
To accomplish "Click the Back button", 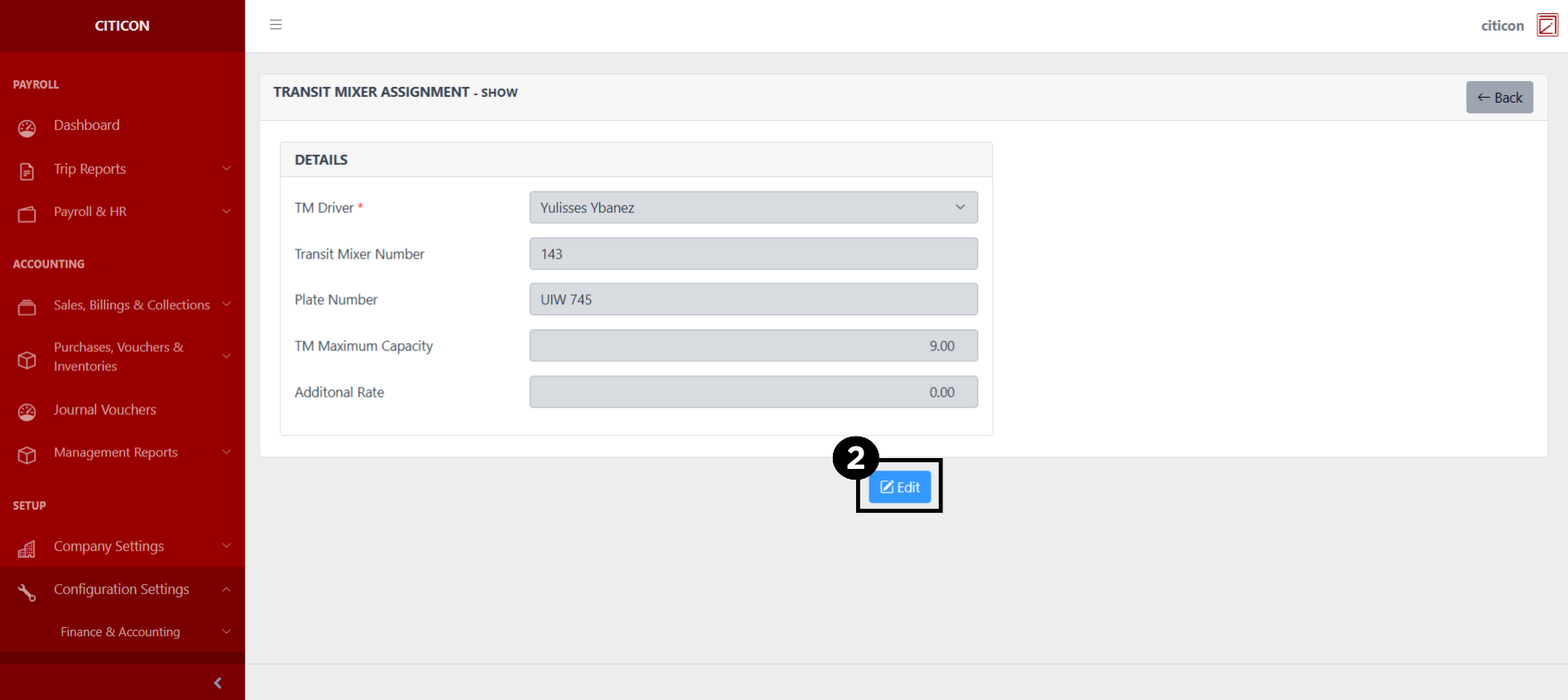I will click(1499, 97).
